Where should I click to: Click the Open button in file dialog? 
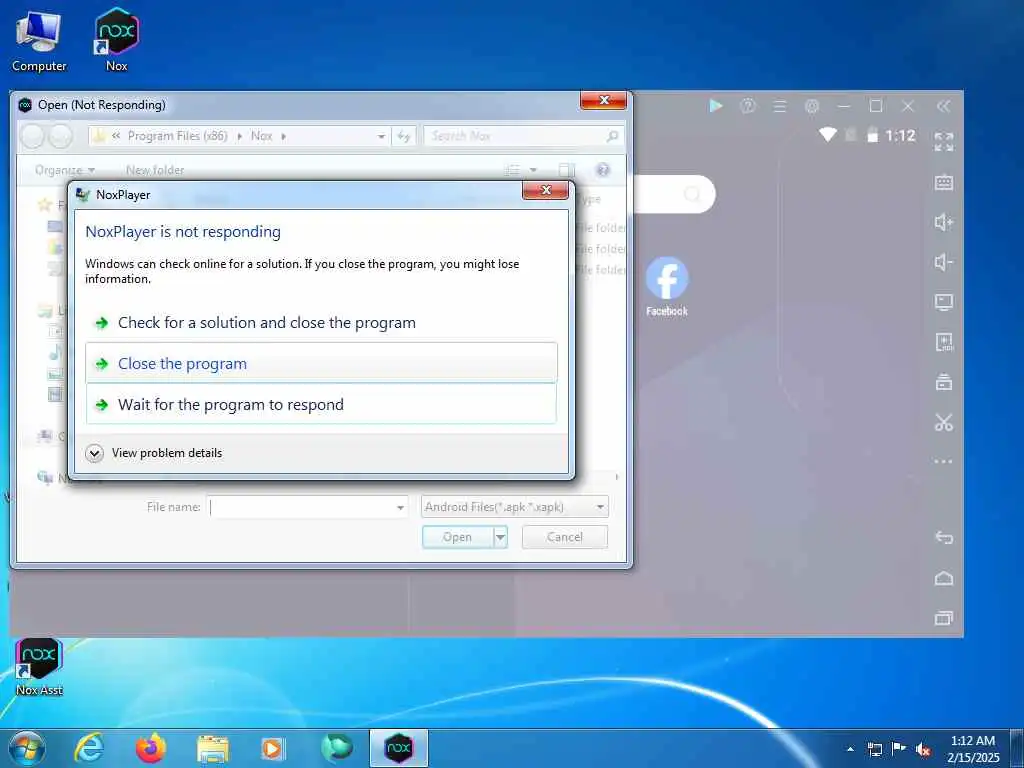click(457, 537)
